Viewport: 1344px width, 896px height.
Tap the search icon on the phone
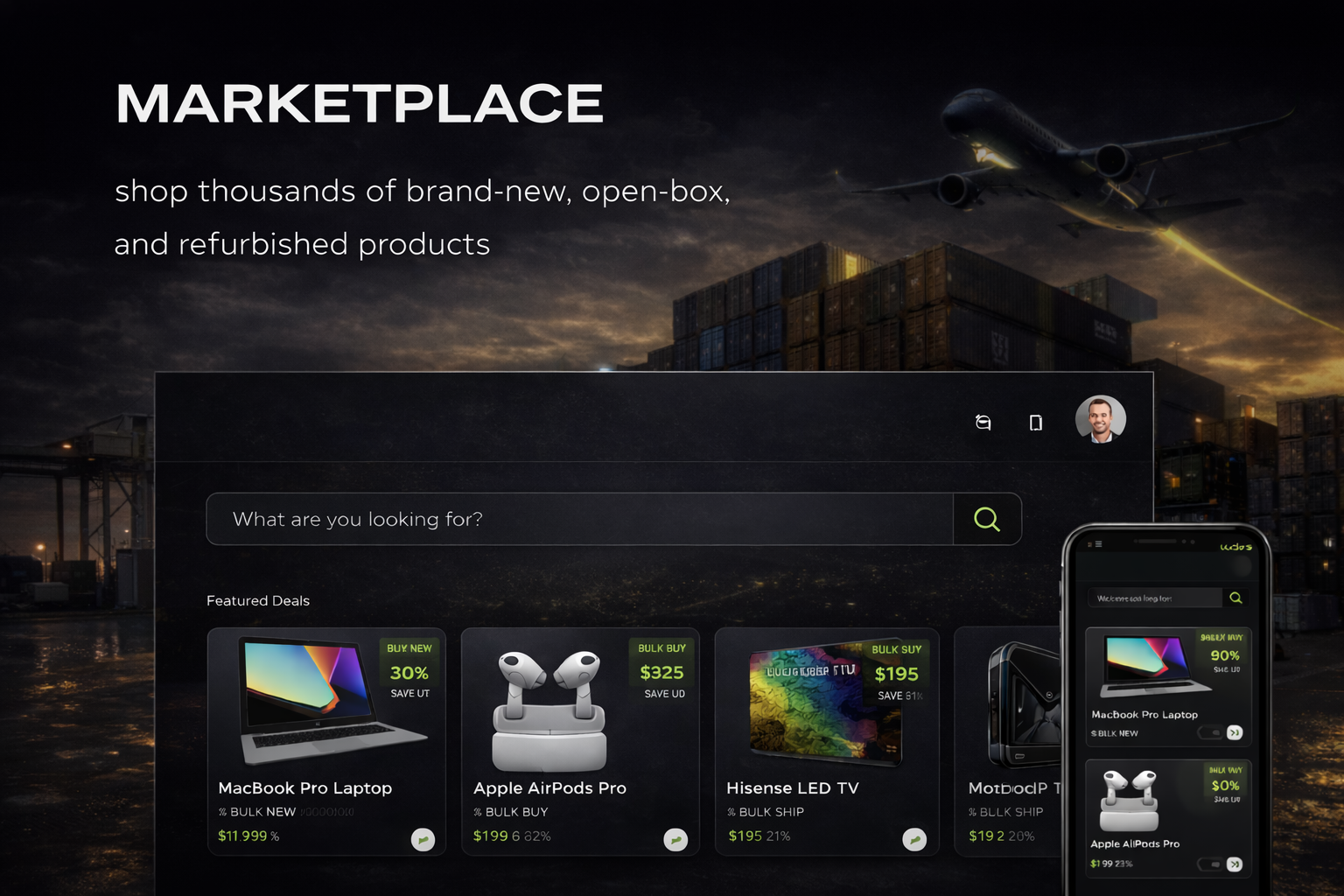coord(1235,598)
